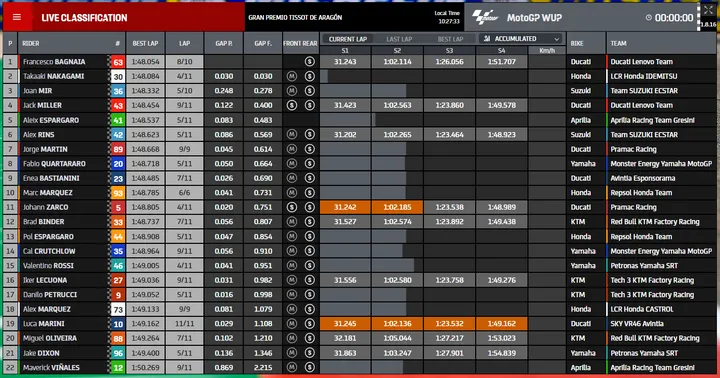Viewport: 720px width, 378px height.
Task: Click the front tyre M icon for Valentino Rossi
Action: tap(292, 265)
